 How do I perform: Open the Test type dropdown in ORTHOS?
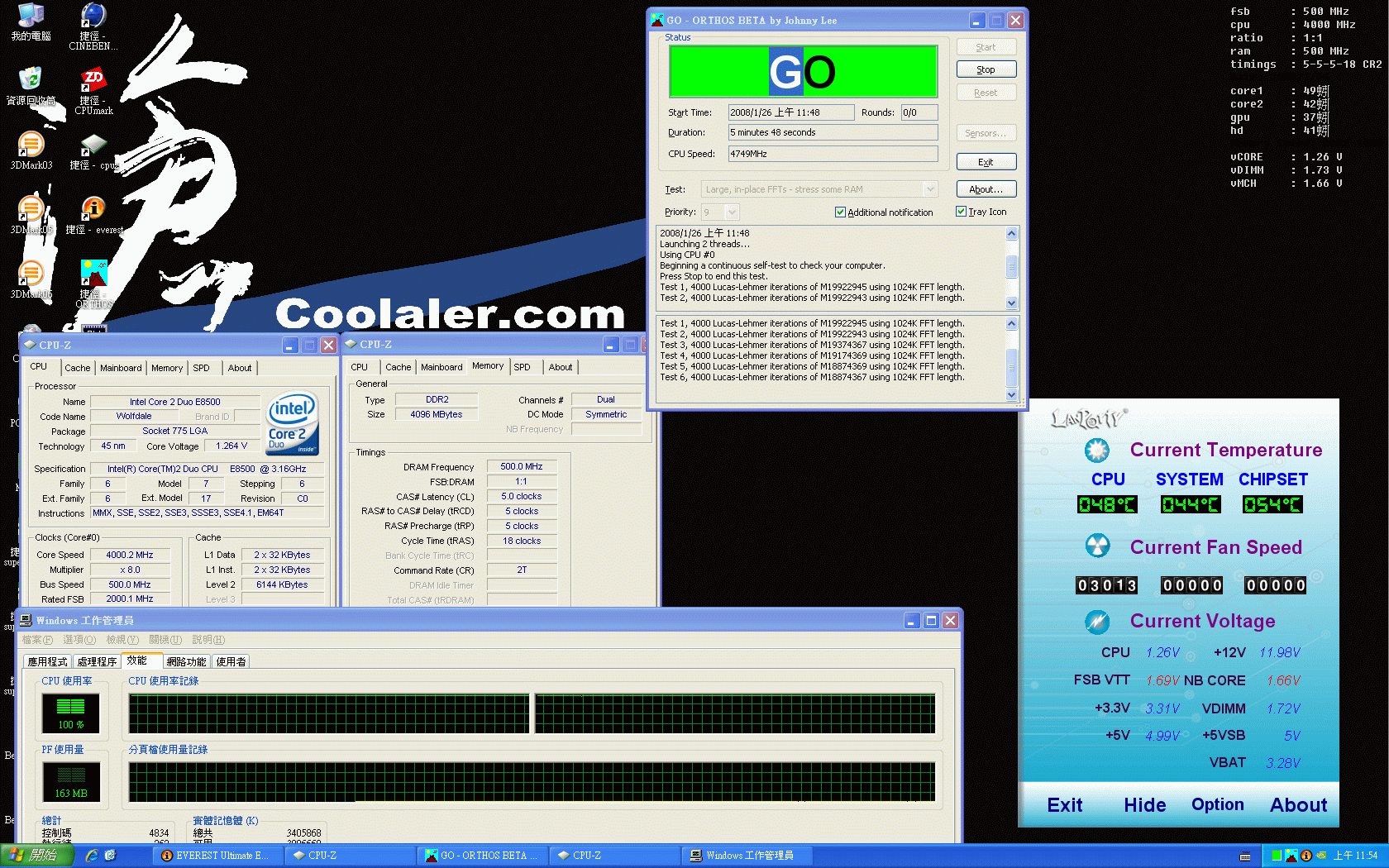(x=930, y=189)
